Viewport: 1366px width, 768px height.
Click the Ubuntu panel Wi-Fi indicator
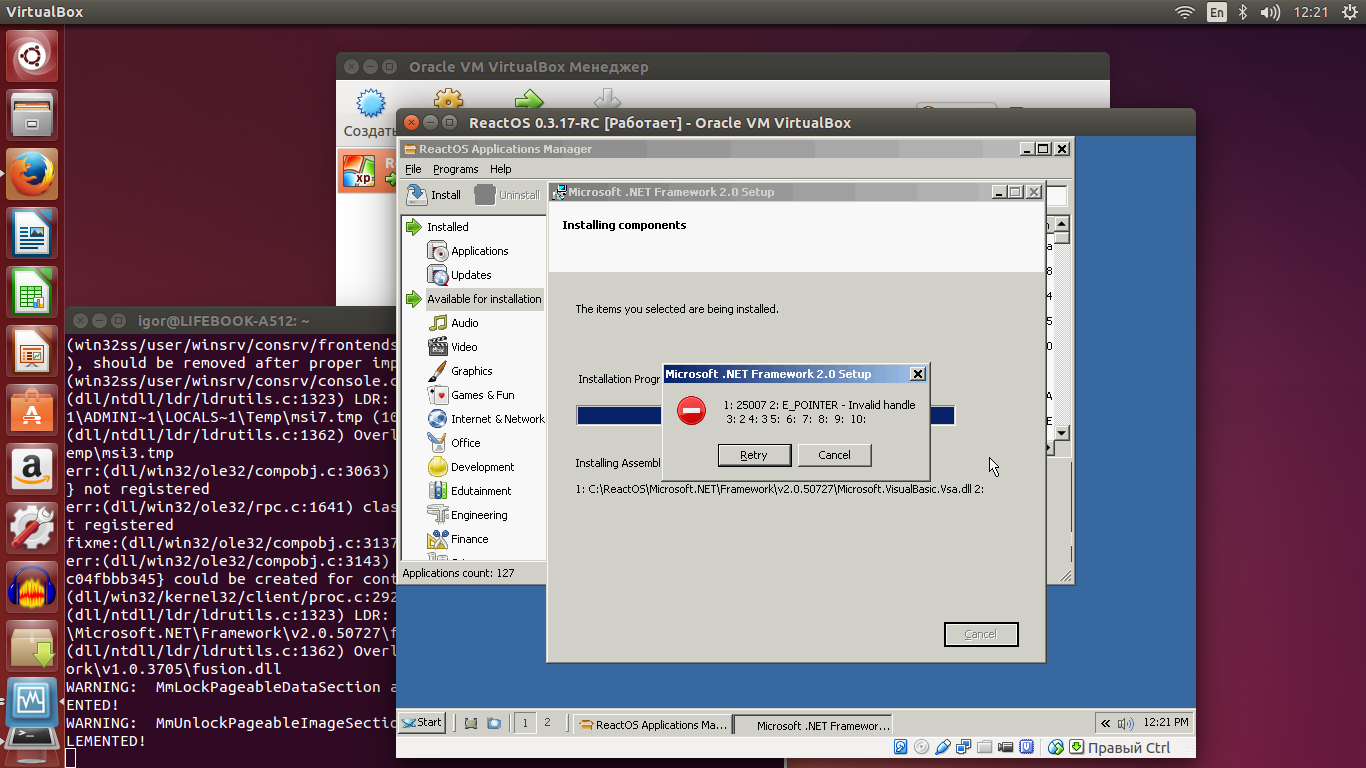point(1185,12)
